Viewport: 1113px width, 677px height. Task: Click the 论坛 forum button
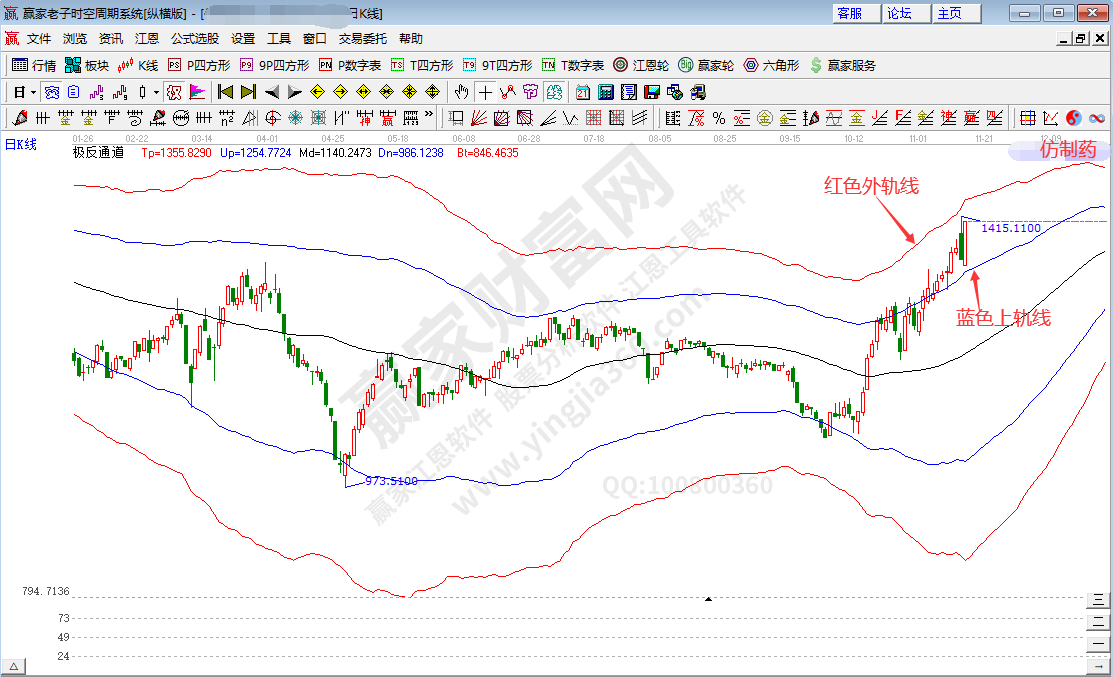point(899,13)
